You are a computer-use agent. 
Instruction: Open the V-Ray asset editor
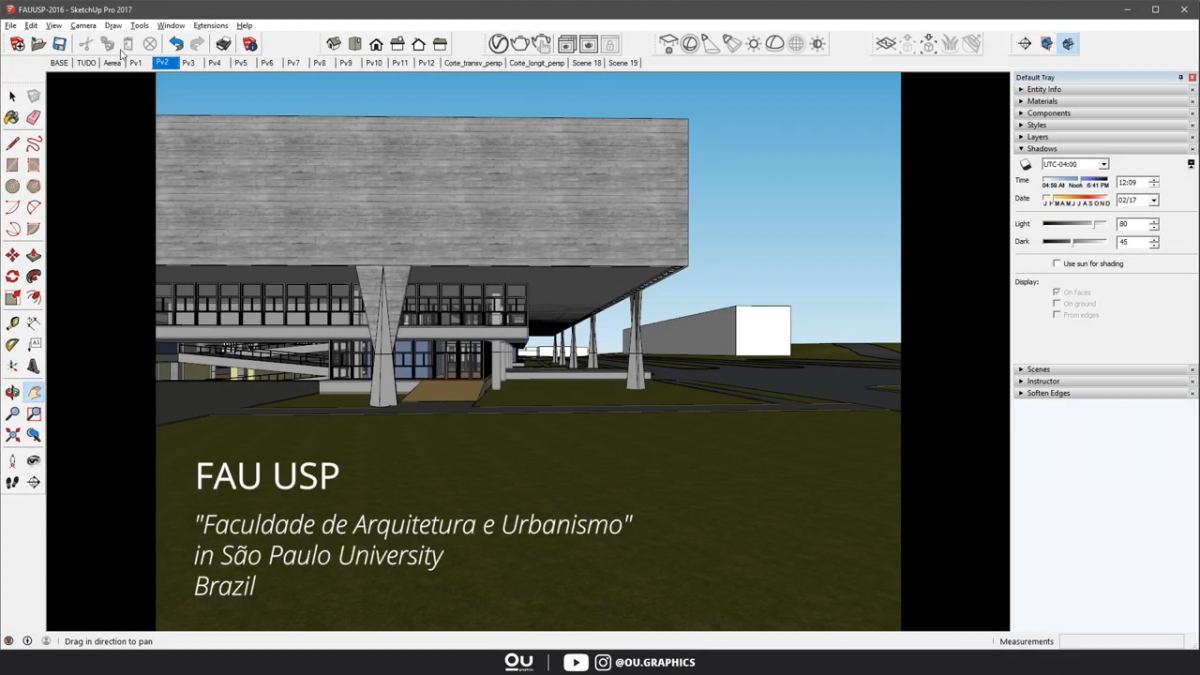[x=498, y=44]
